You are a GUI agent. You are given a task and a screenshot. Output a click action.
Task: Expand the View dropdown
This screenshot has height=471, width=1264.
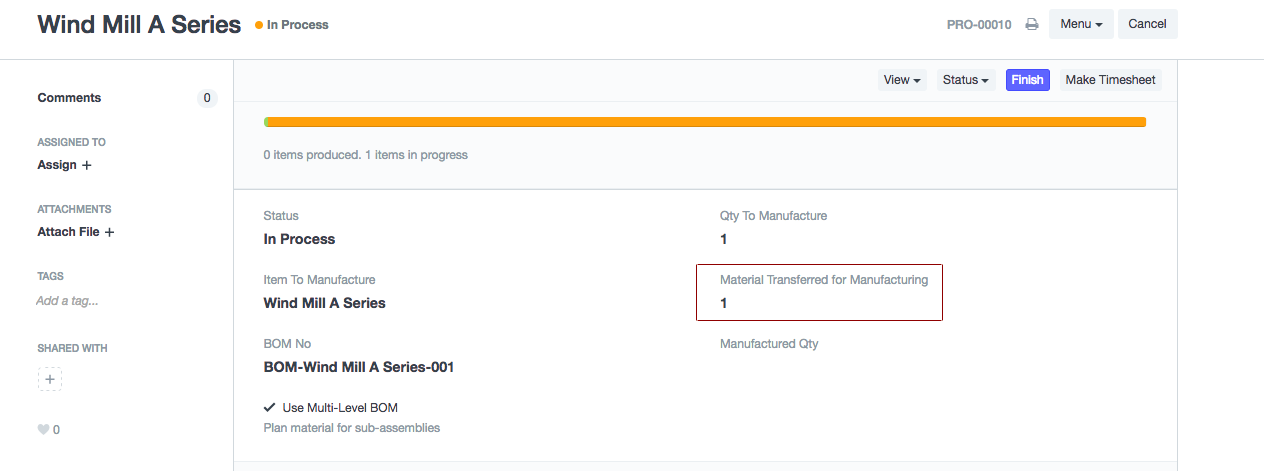point(902,80)
